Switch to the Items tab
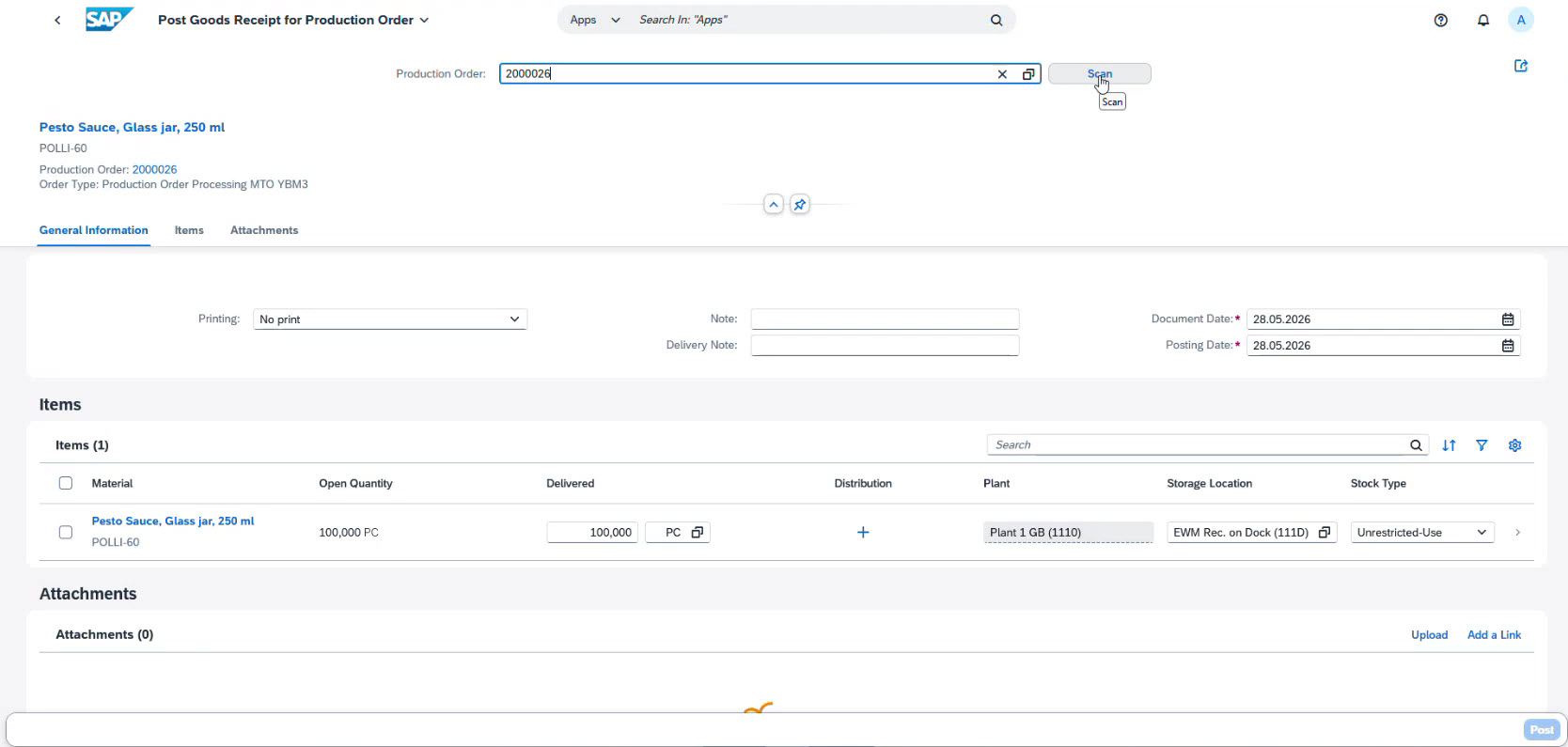The width and height of the screenshot is (1568, 747). click(189, 230)
